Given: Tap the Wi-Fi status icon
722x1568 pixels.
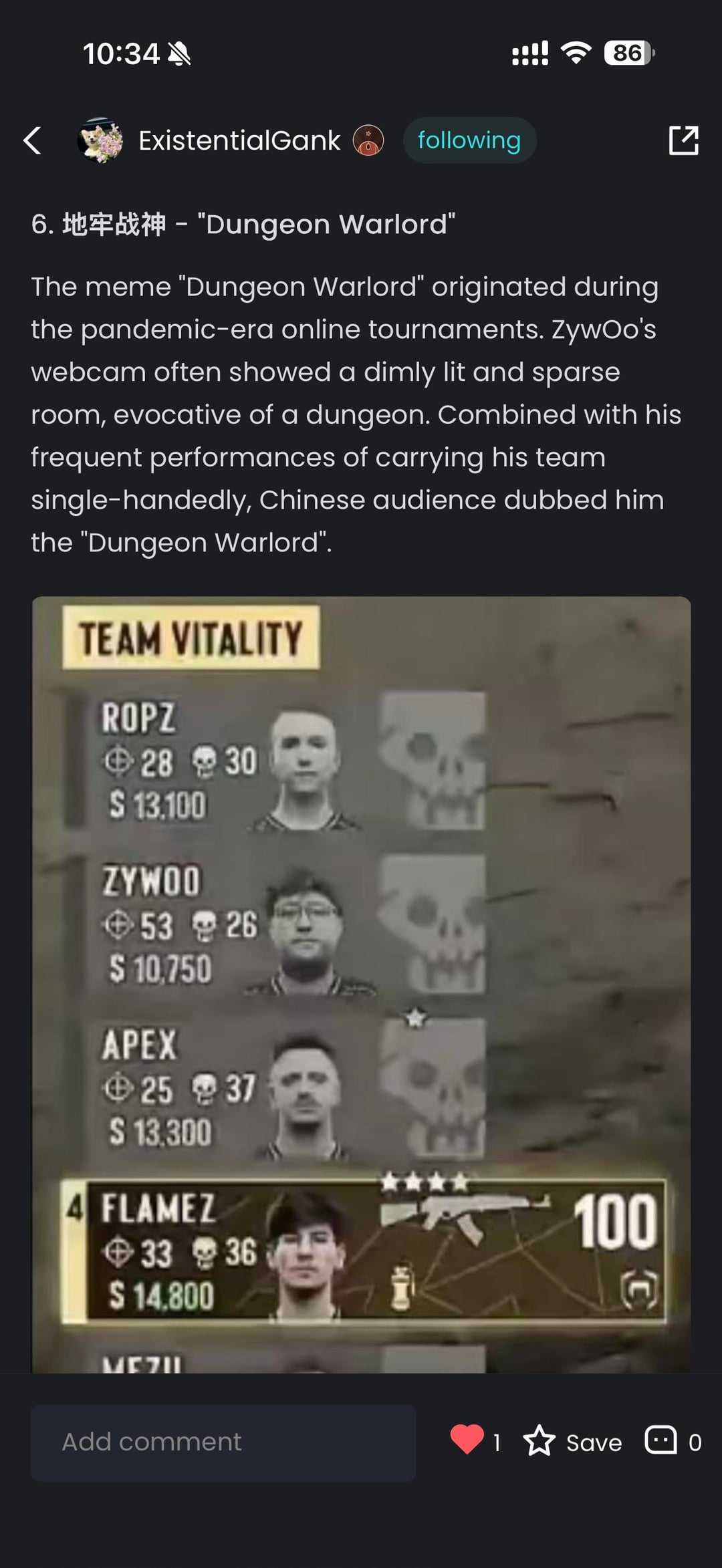Looking at the screenshot, I should 576,53.
